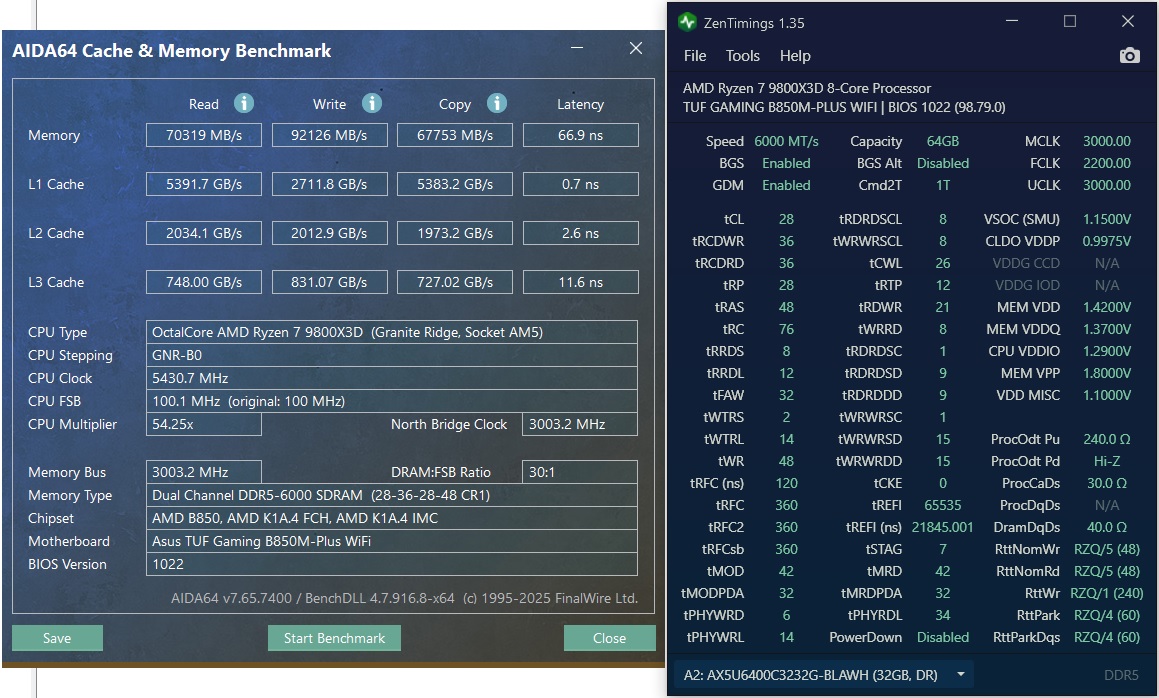
Task: Click the Read info icon in AIDA64
Action: (244, 104)
